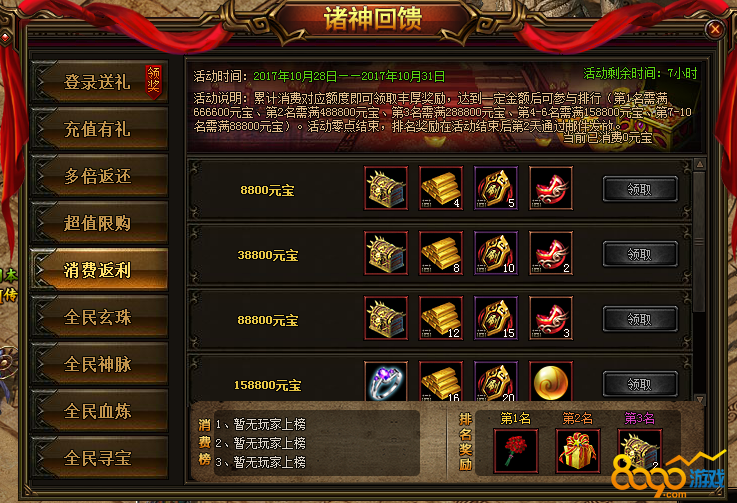Select the 超值限购 tab
The image size is (737, 503).
99,223
